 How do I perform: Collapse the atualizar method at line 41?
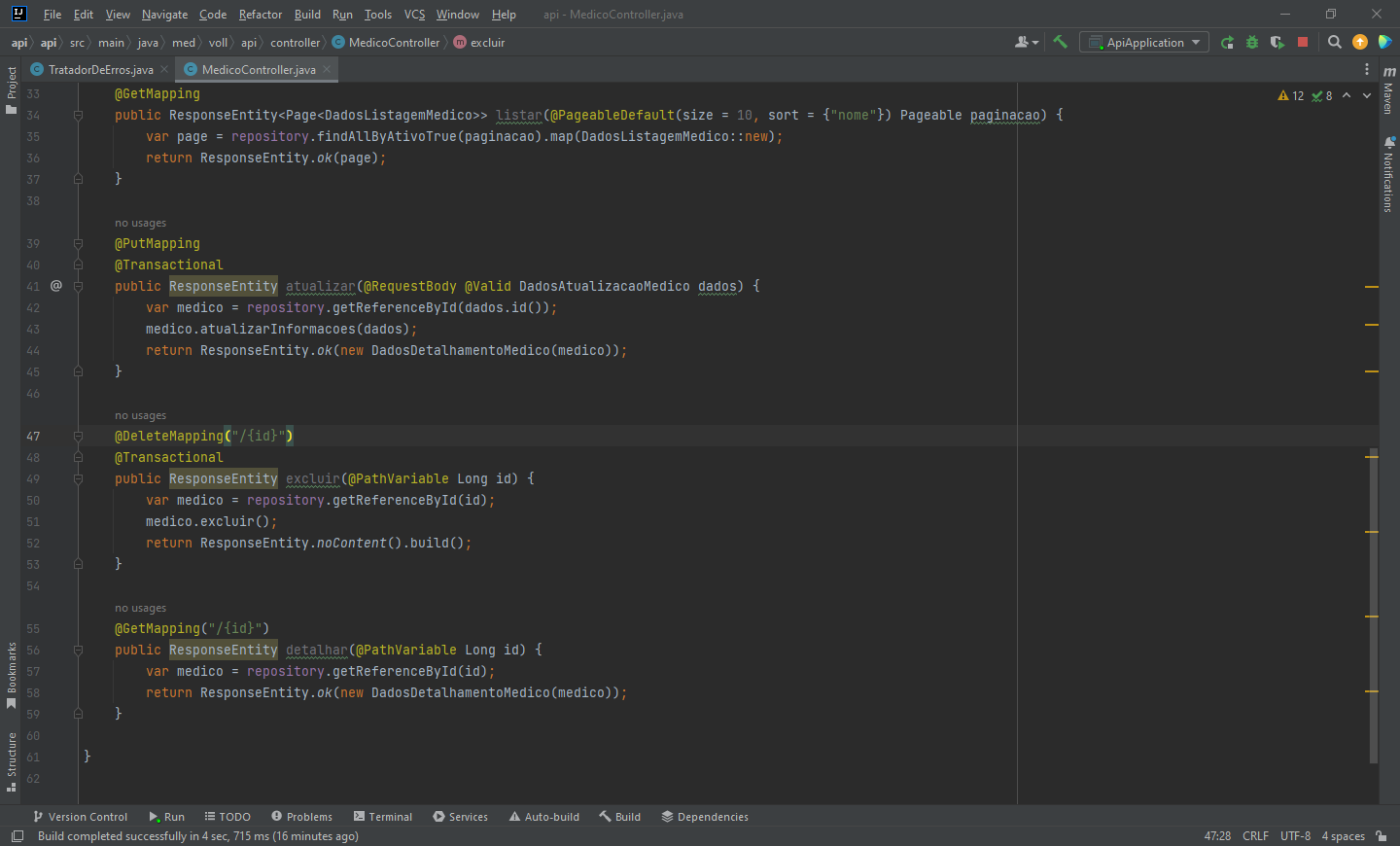click(x=78, y=286)
